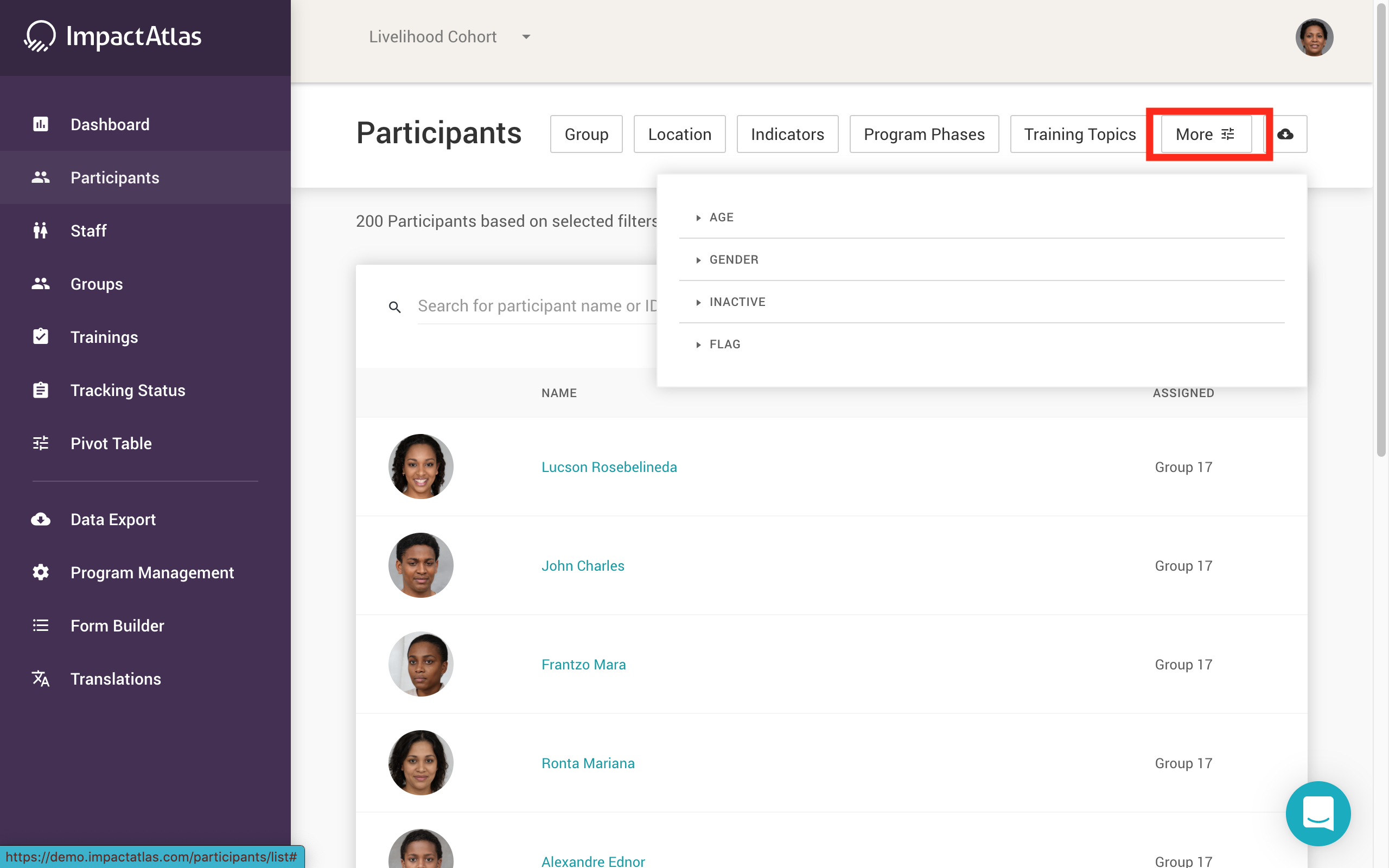Open the Livelihood Cohort dropdown

pyautogui.click(x=449, y=37)
